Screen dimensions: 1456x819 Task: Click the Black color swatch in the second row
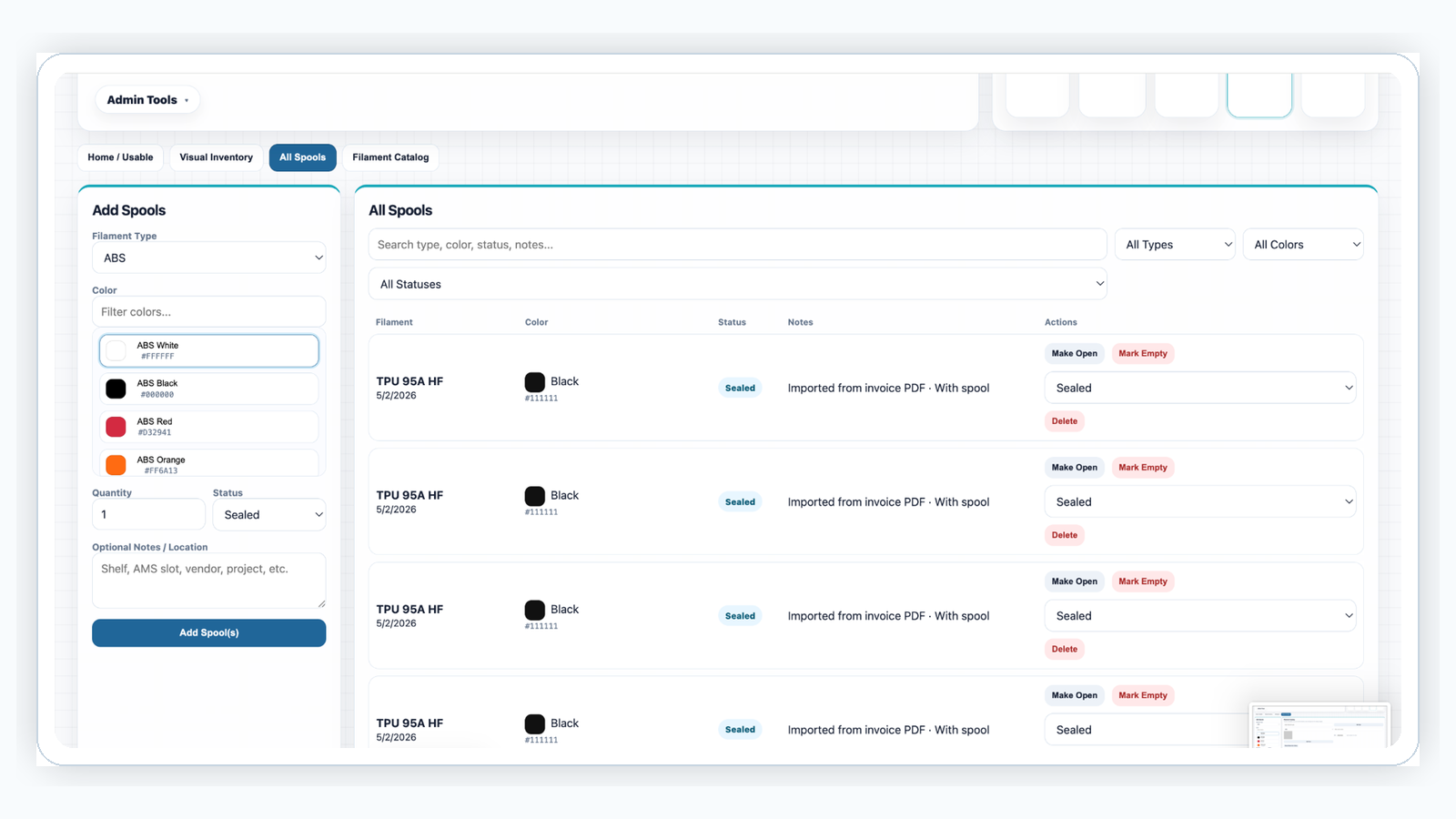(535, 496)
